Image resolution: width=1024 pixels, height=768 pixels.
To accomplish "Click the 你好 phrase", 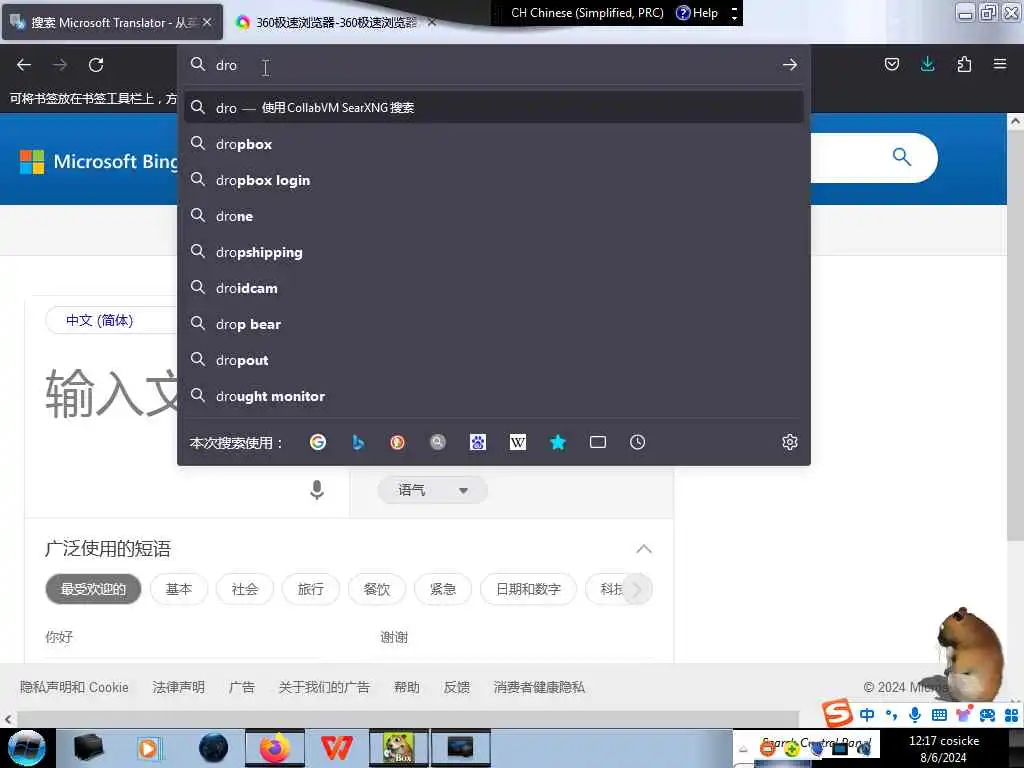I will click(x=59, y=637).
